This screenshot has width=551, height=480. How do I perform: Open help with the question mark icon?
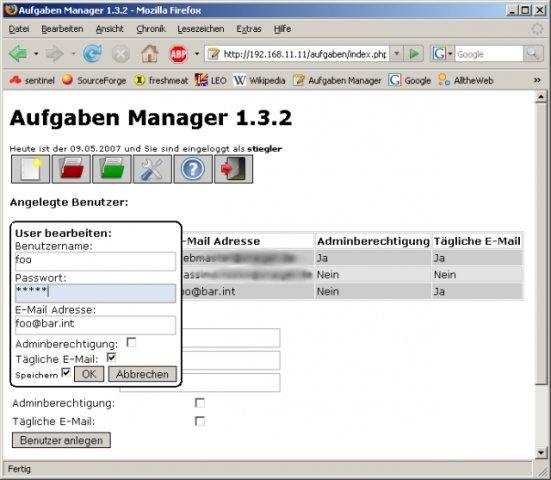[193, 169]
